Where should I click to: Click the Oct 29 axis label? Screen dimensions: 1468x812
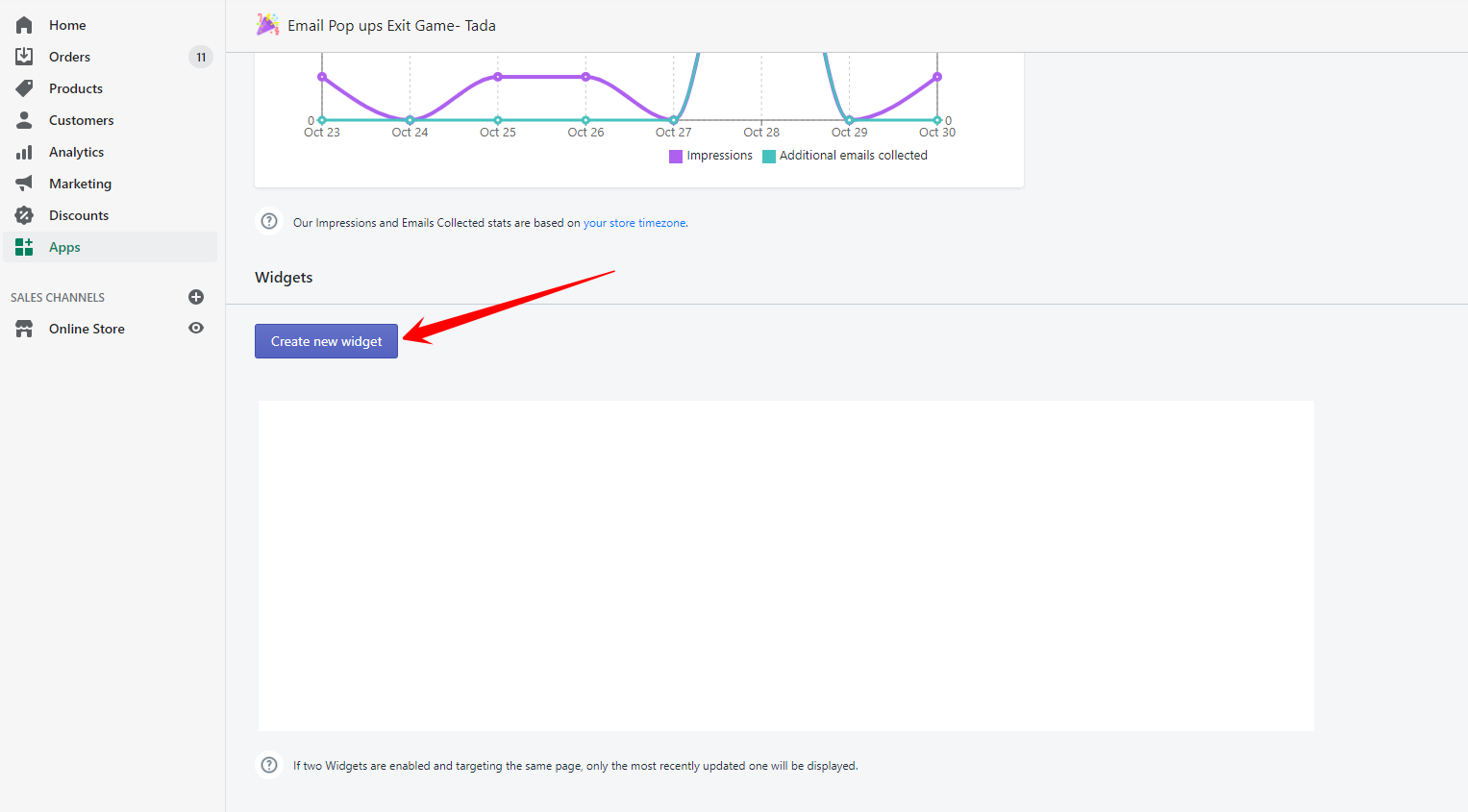849,133
